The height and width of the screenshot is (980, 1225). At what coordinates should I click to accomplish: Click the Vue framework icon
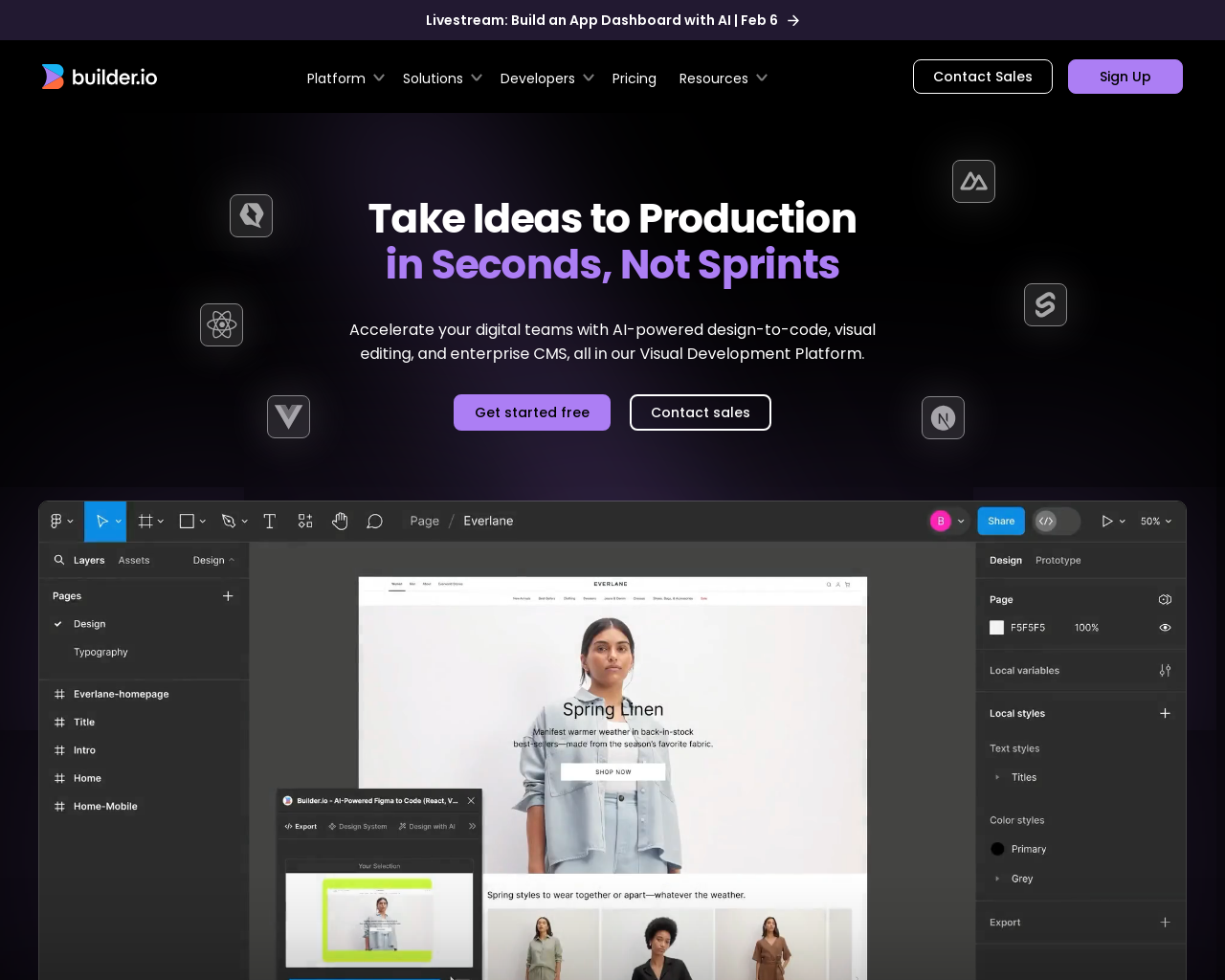click(288, 416)
